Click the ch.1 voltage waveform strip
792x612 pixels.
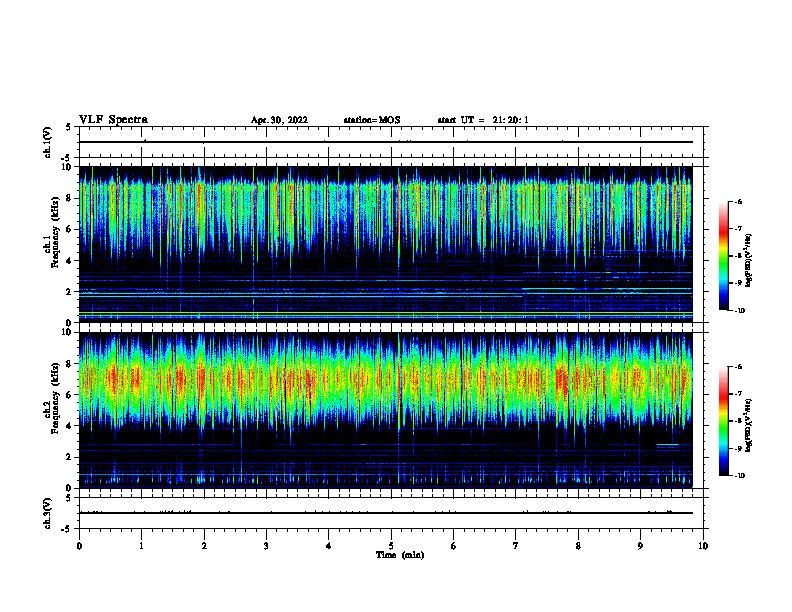tap(391, 142)
